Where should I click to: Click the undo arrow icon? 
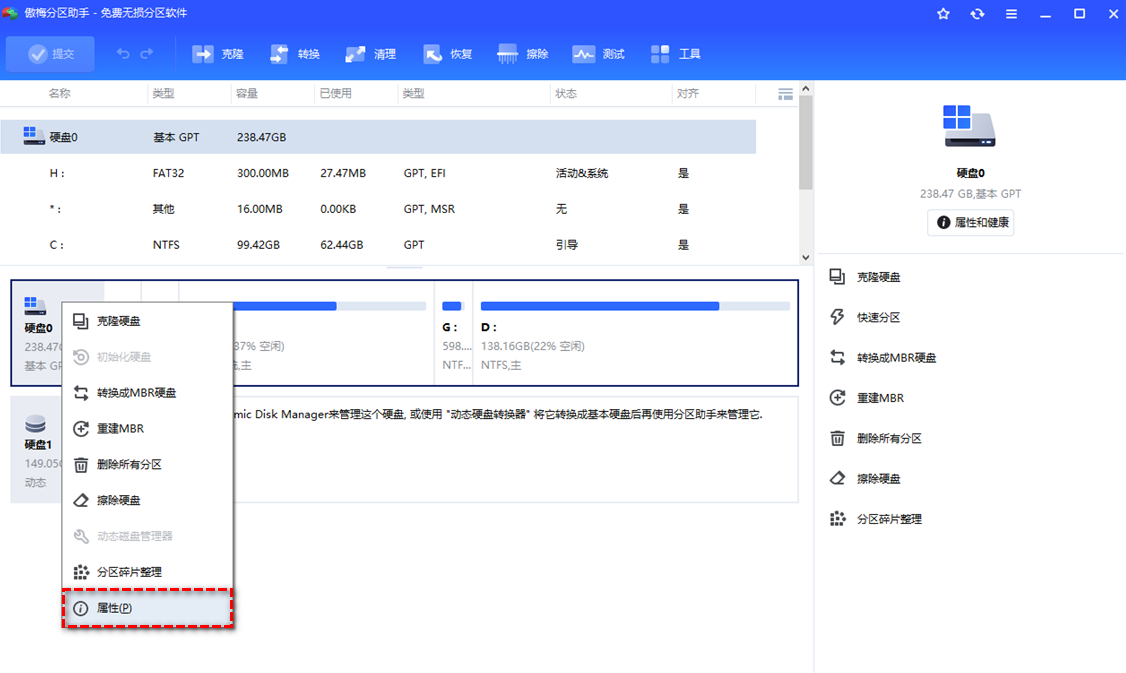click(x=124, y=54)
